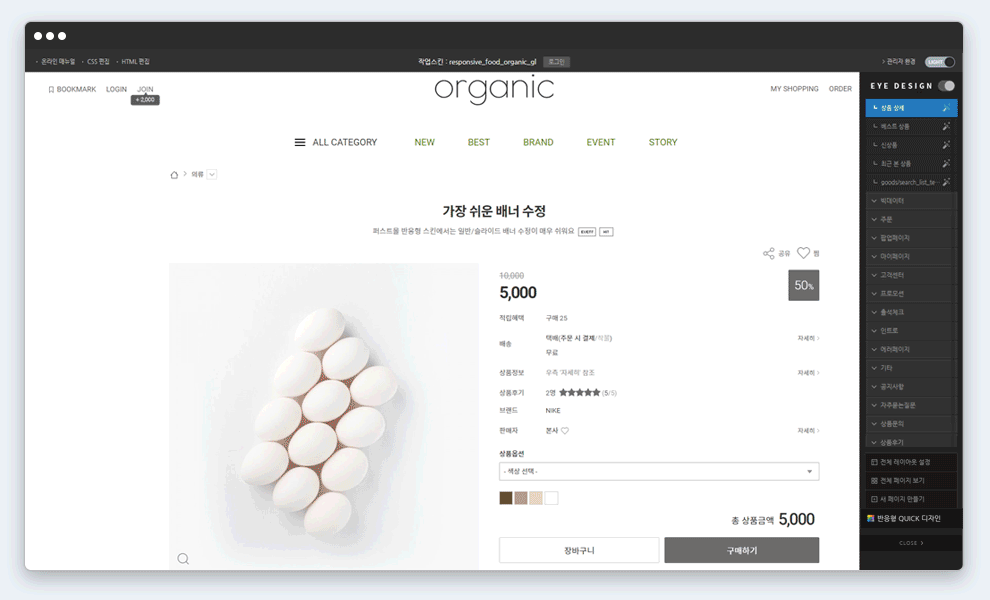Screen dimensions: 990x600
Task: Click the 구매하기 buy button
Action: (742, 550)
